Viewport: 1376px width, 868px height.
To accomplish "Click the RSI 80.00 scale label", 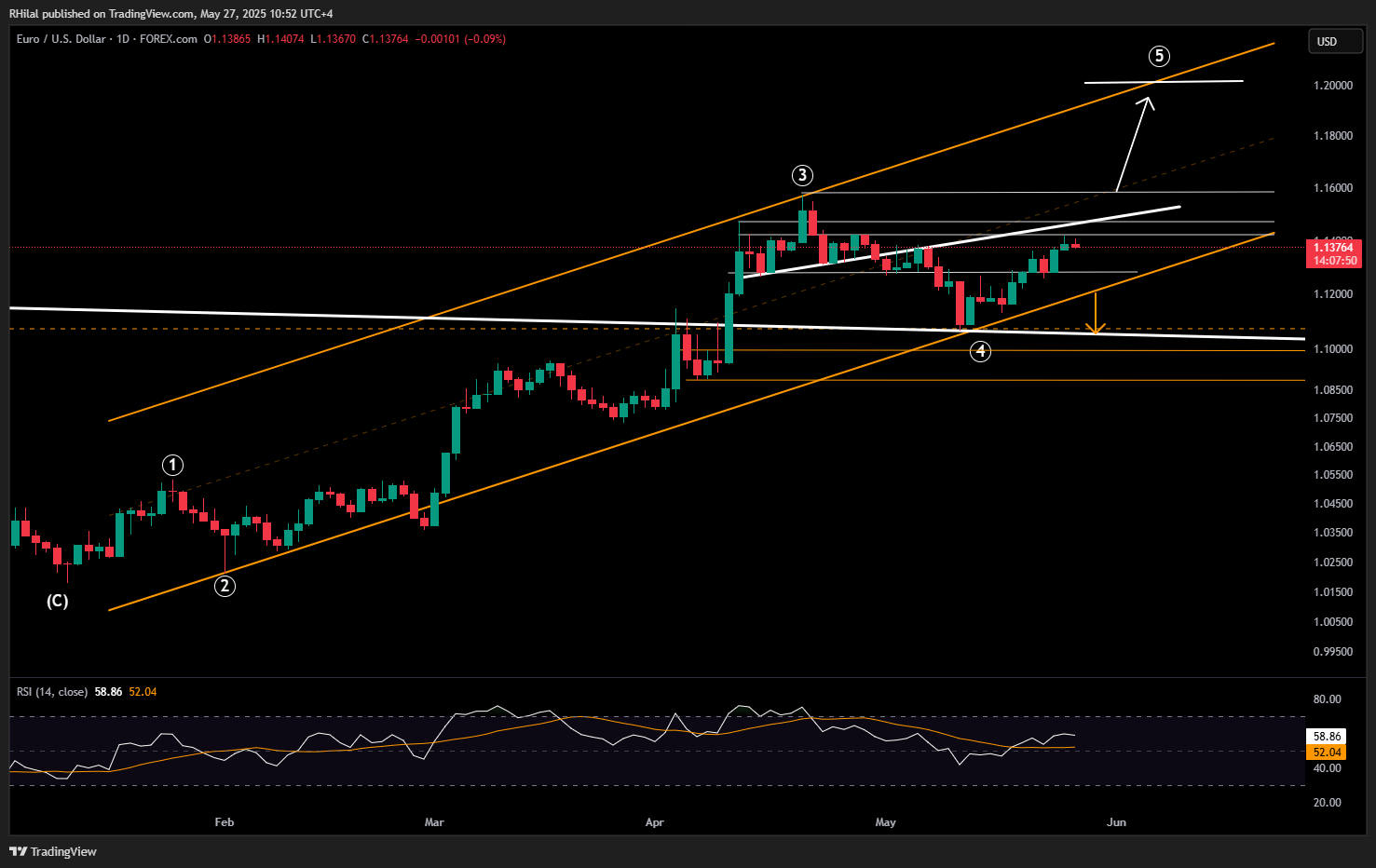I will pyautogui.click(x=1328, y=699).
